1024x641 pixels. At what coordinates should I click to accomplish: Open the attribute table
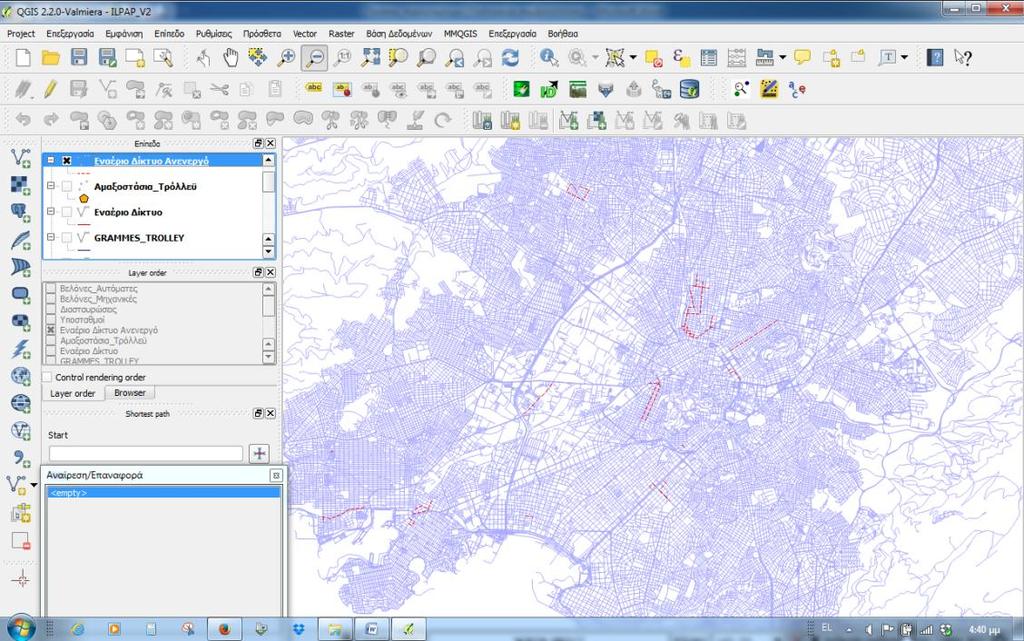point(709,57)
